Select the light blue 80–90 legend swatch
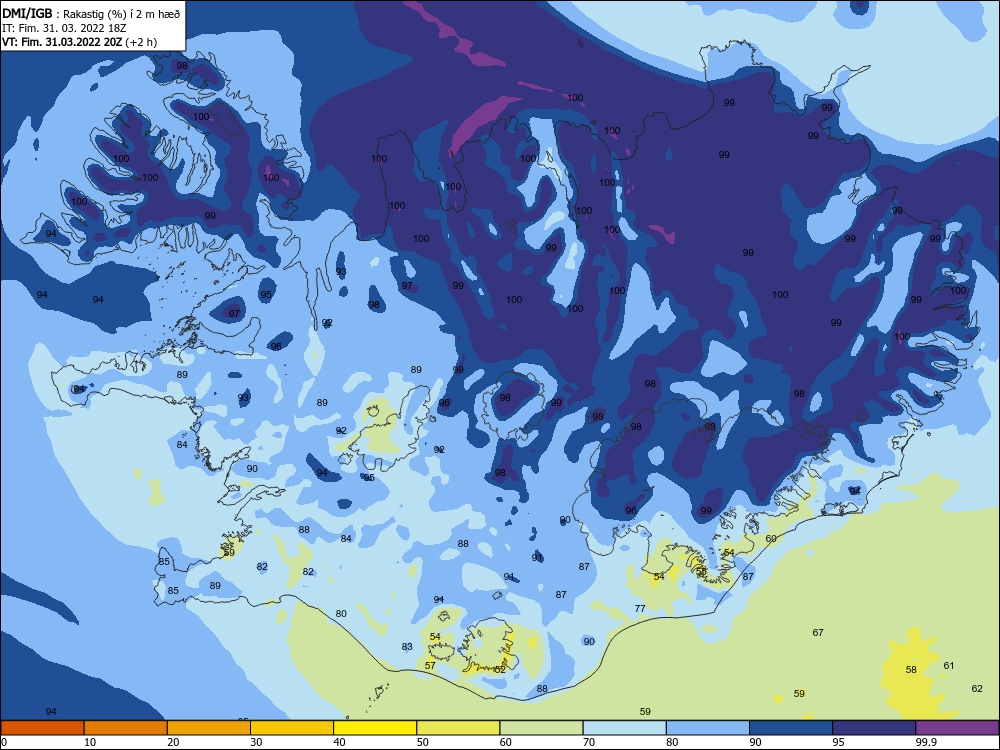Image resolution: width=1000 pixels, height=750 pixels. [708, 728]
